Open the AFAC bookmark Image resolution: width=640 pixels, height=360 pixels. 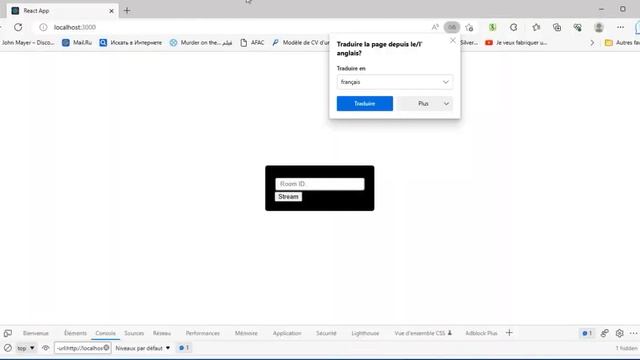[x=252, y=42]
